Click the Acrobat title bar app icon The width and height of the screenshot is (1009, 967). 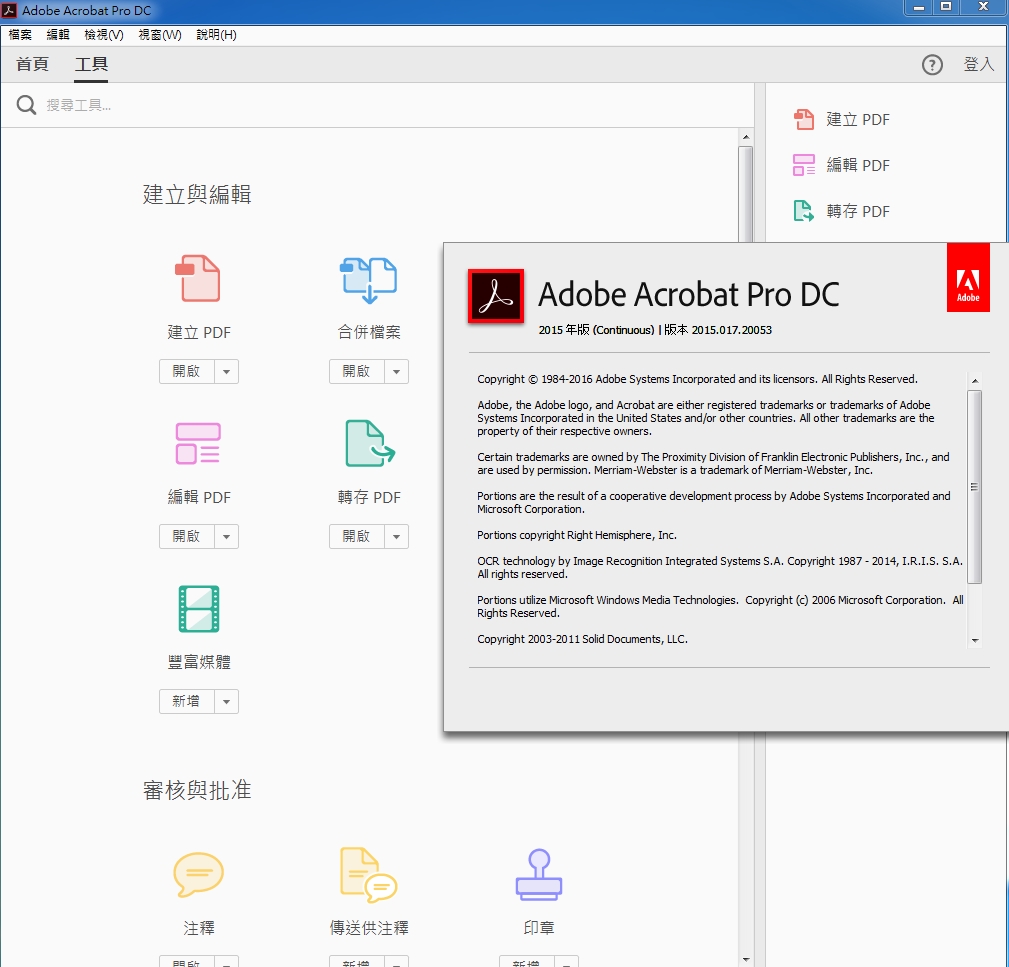[x=9, y=10]
